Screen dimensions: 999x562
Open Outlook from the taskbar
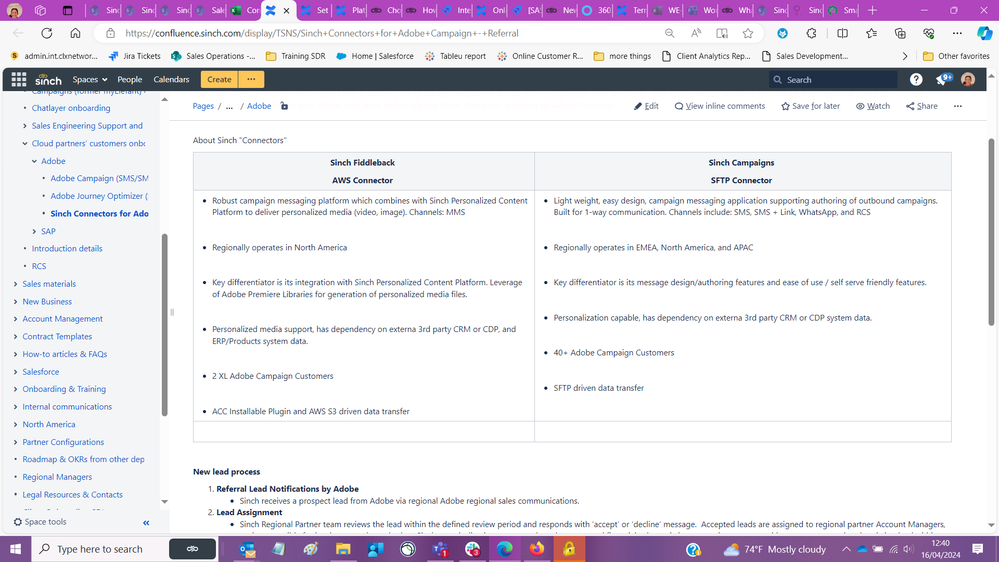point(247,549)
